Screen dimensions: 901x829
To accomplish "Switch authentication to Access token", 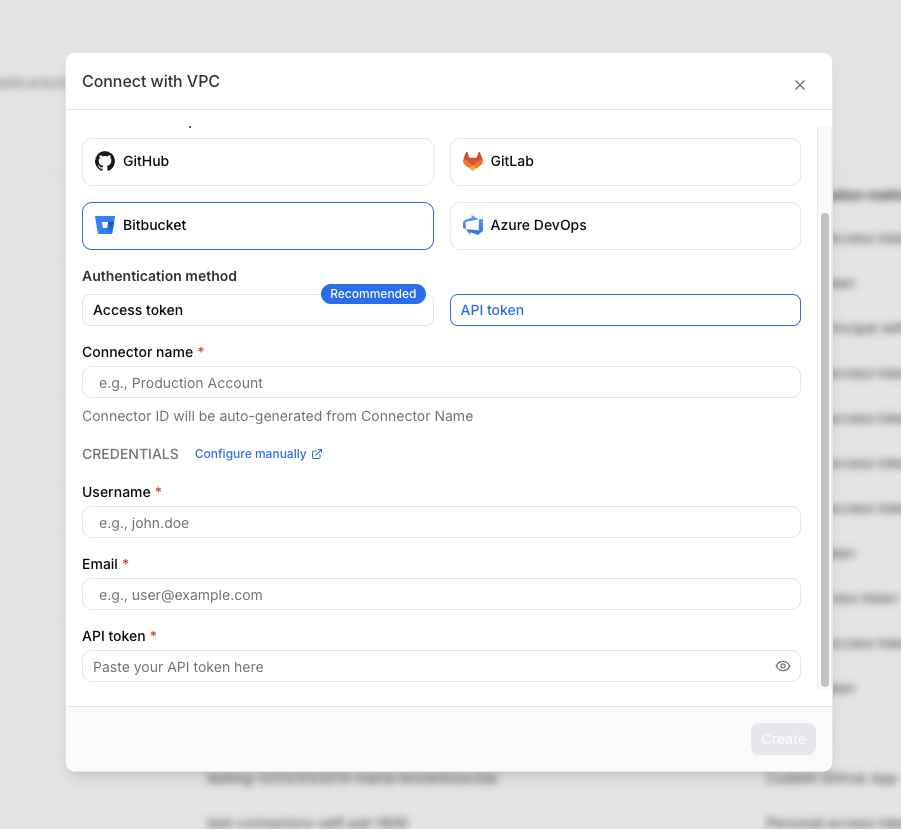I will 257,310.
